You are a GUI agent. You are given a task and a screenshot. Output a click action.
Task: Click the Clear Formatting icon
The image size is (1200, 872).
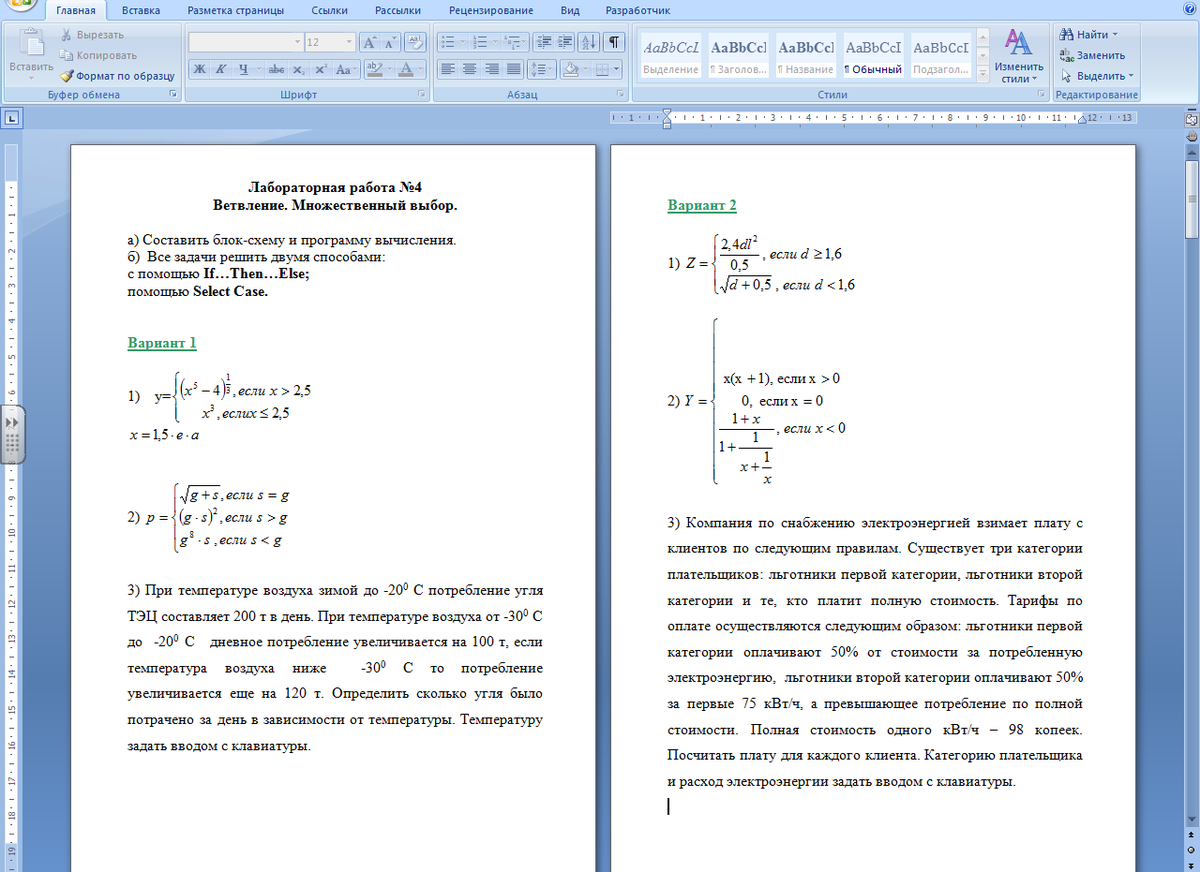pyautogui.click(x=415, y=42)
